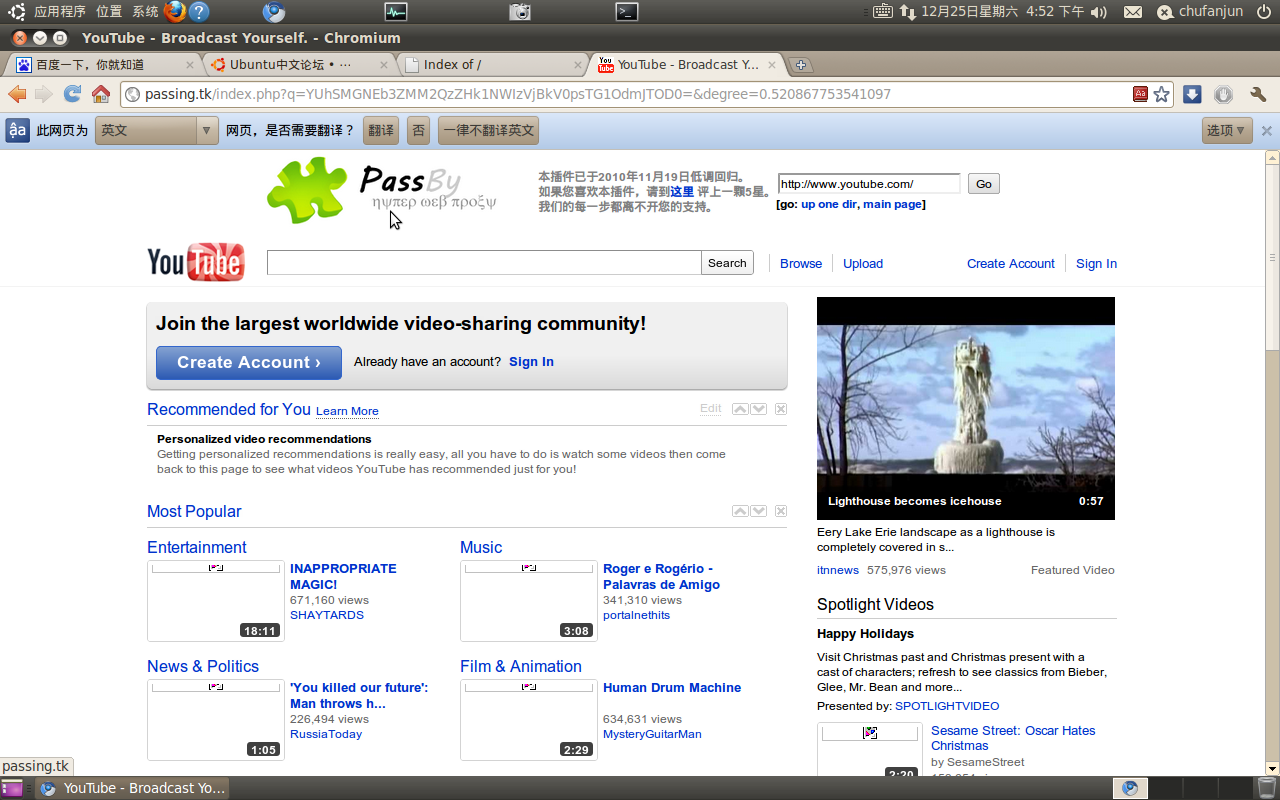This screenshot has height=800, width=1280.
Task: Focus the YouTube search input field
Action: (x=484, y=263)
